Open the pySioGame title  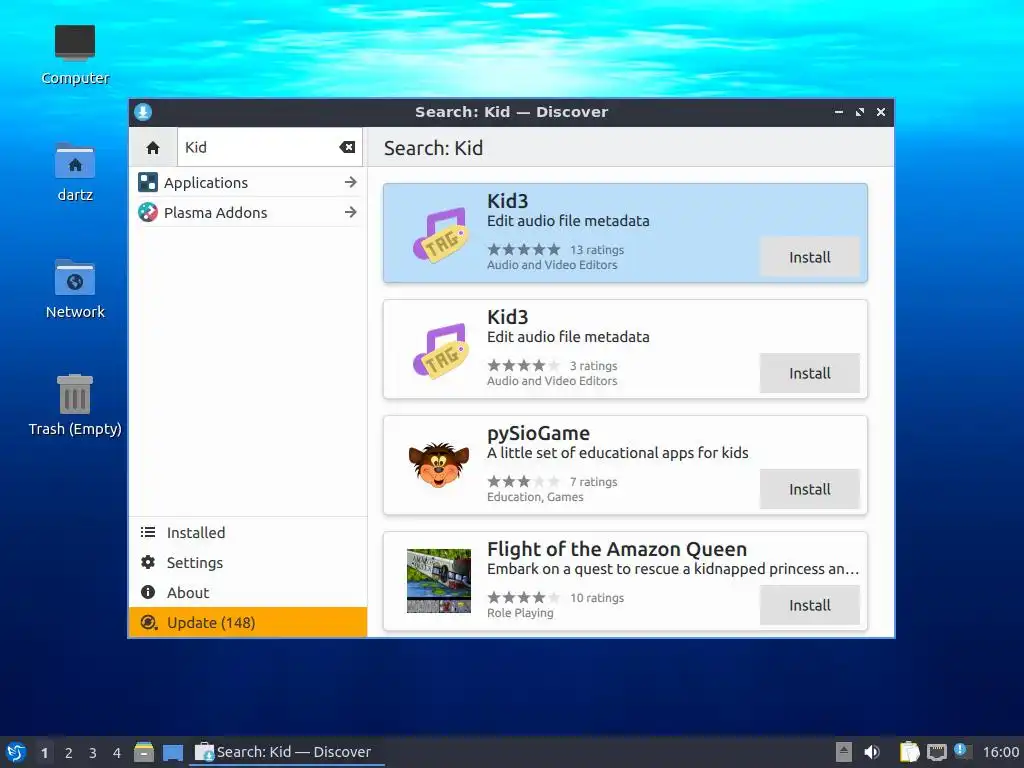538,433
